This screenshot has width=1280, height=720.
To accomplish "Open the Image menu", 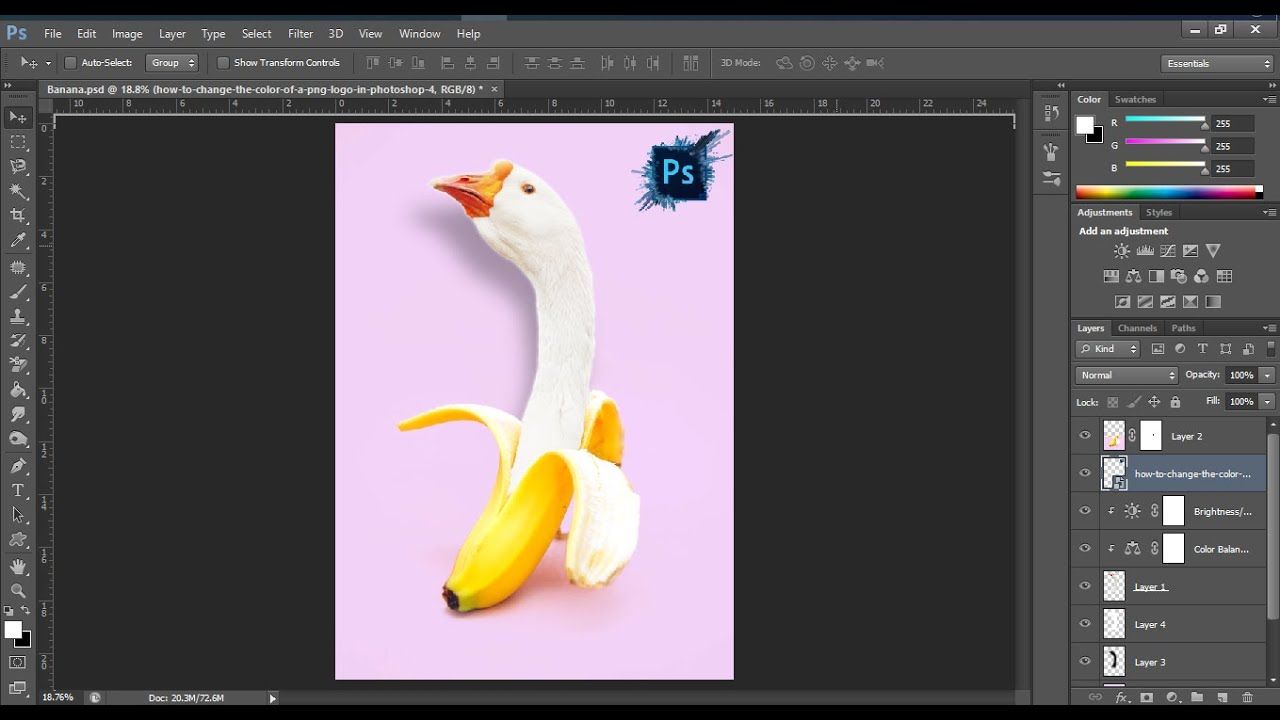I will coord(127,34).
